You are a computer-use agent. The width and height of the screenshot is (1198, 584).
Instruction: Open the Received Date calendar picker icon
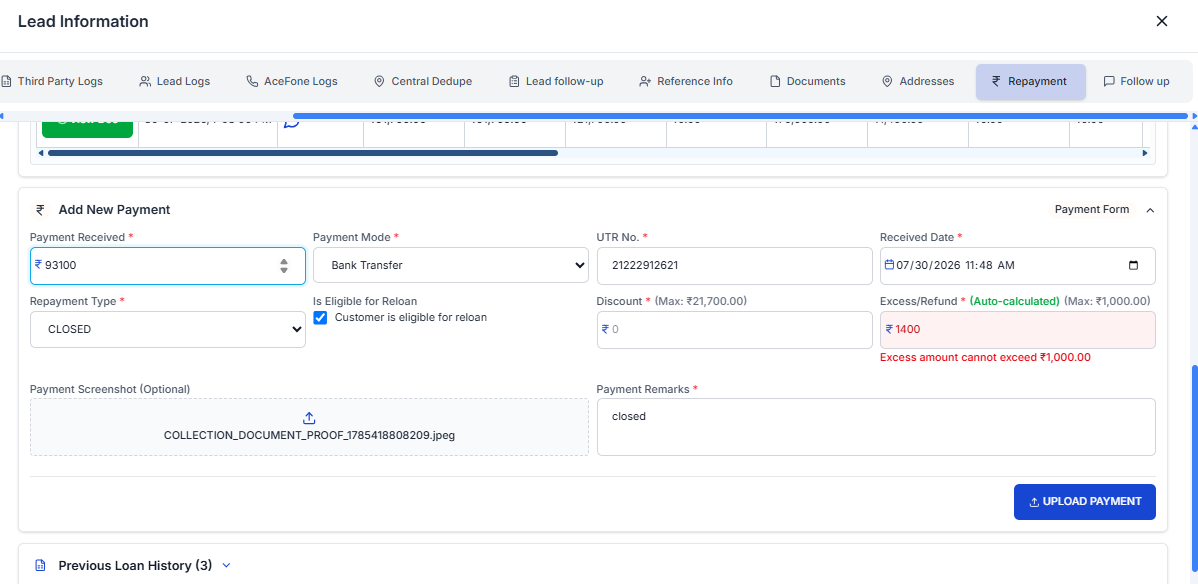[1133, 265]
